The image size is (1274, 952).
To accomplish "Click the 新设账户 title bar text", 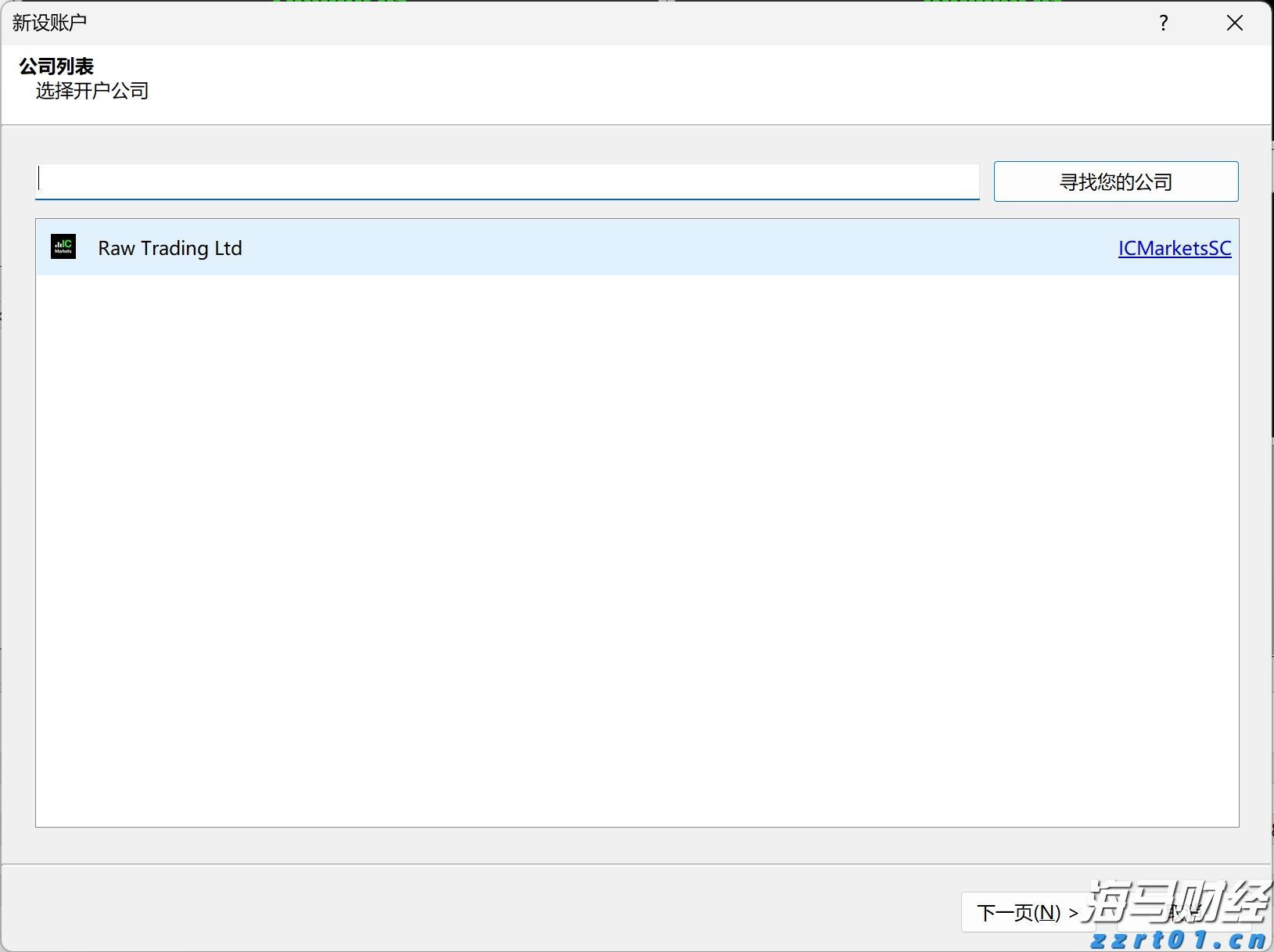I will pyautogui.click(x=49, y=23).
